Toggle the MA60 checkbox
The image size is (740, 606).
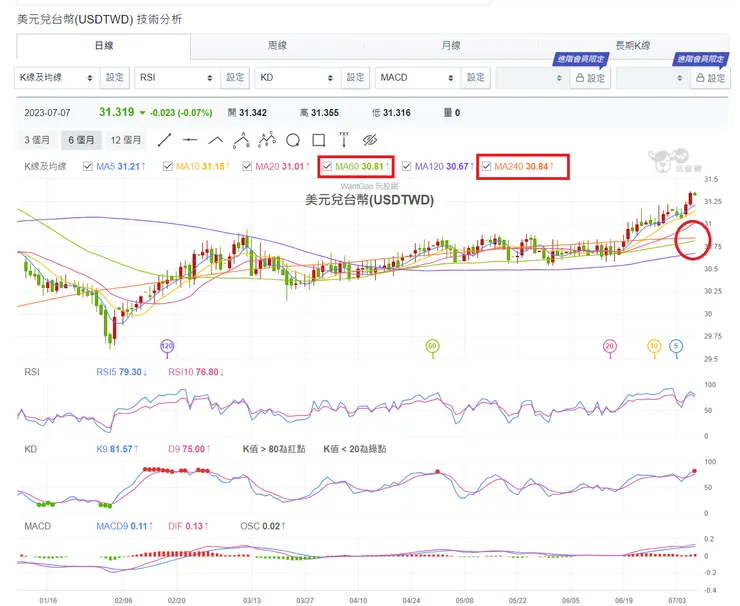327,166
